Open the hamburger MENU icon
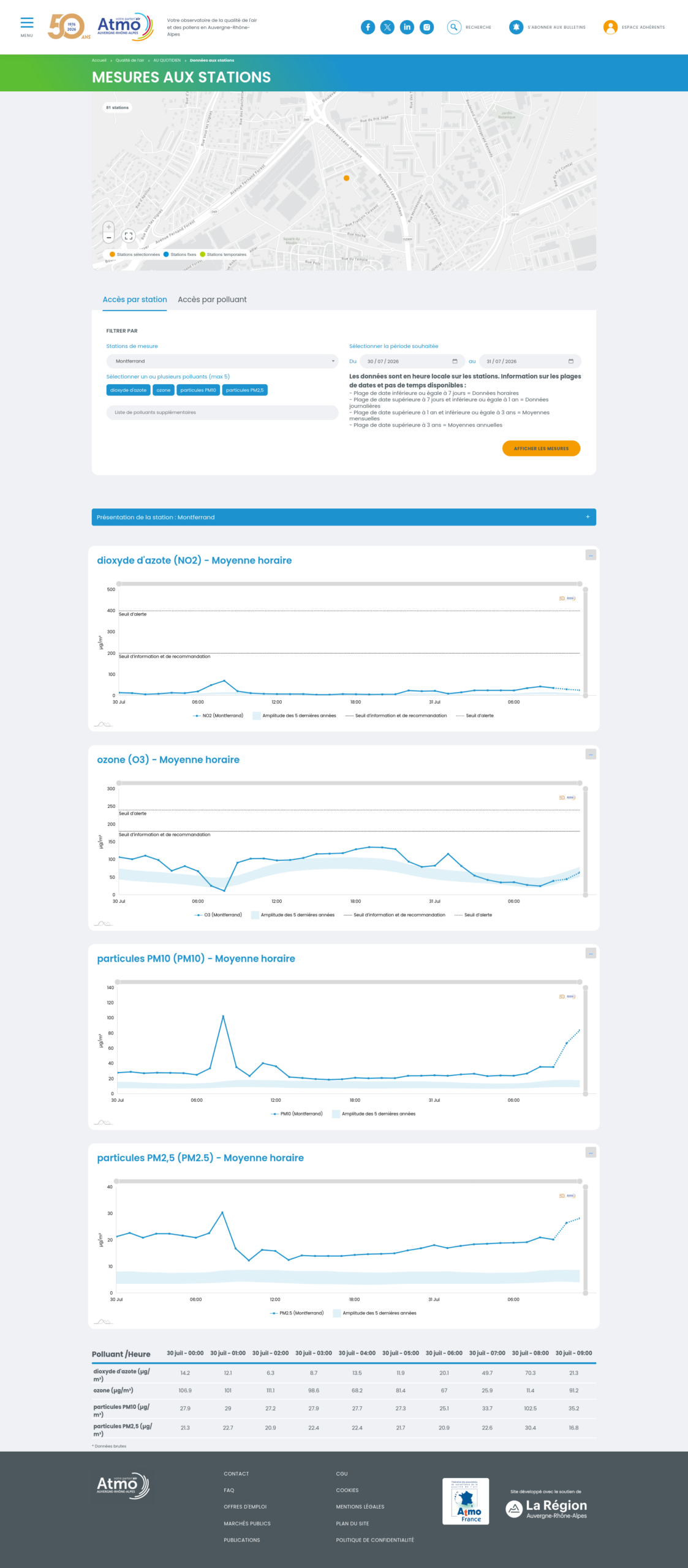 point(27,23)
